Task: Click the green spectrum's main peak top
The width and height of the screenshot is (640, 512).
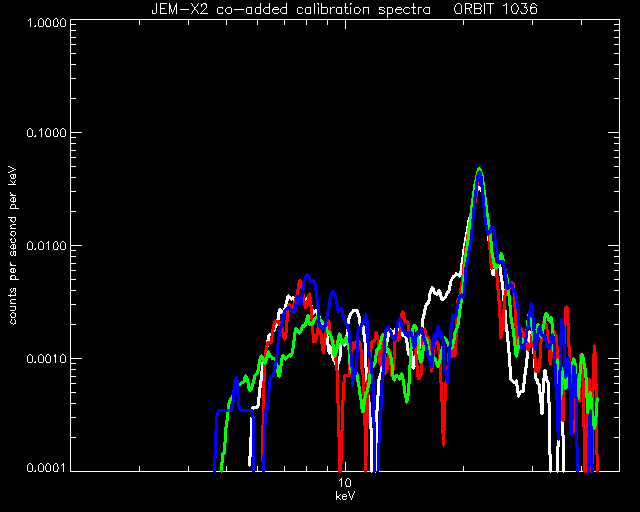Action: pos(480,169)
